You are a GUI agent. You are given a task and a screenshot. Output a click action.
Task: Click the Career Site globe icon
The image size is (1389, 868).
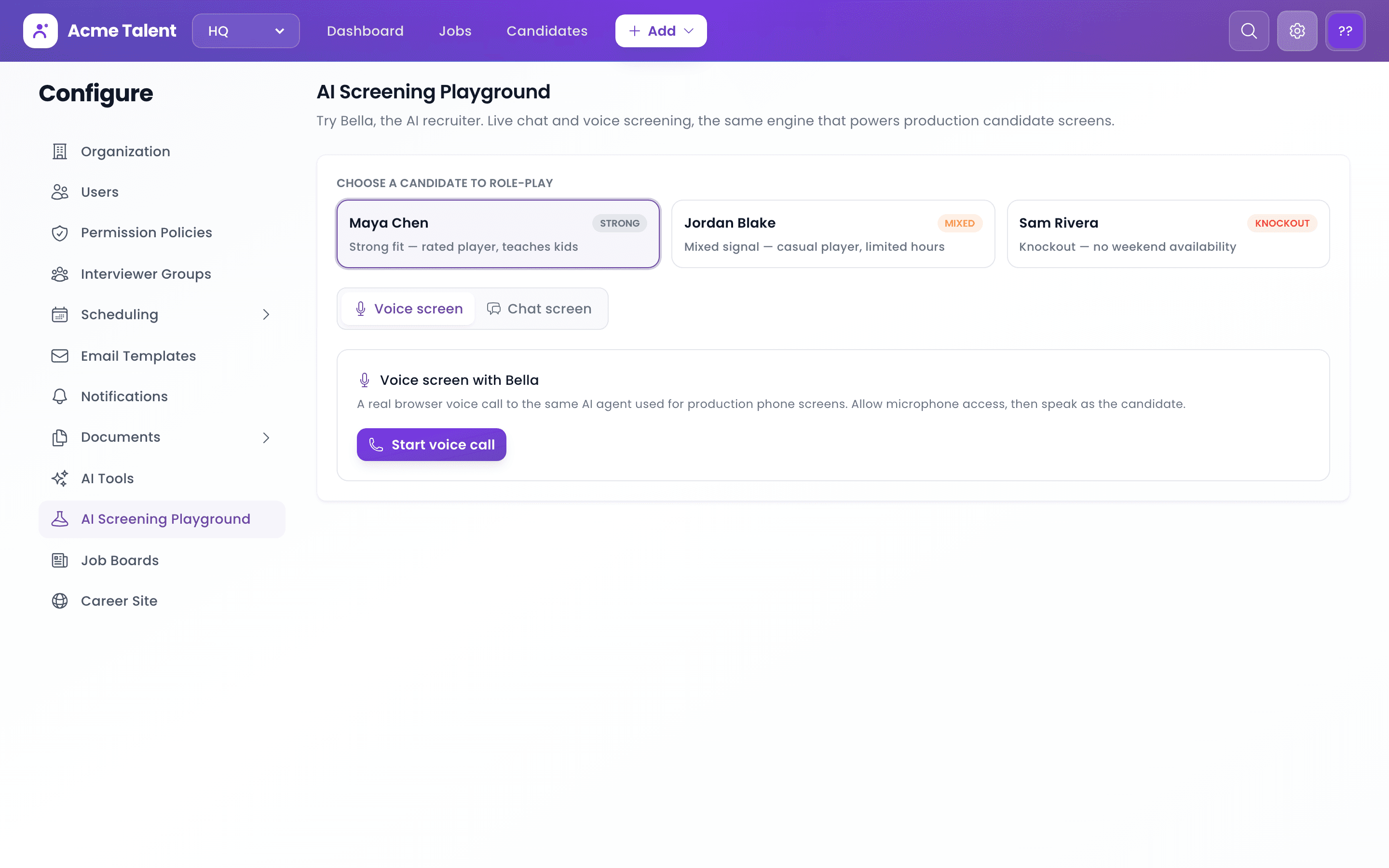pyautogui.click(x=60, y=601)
